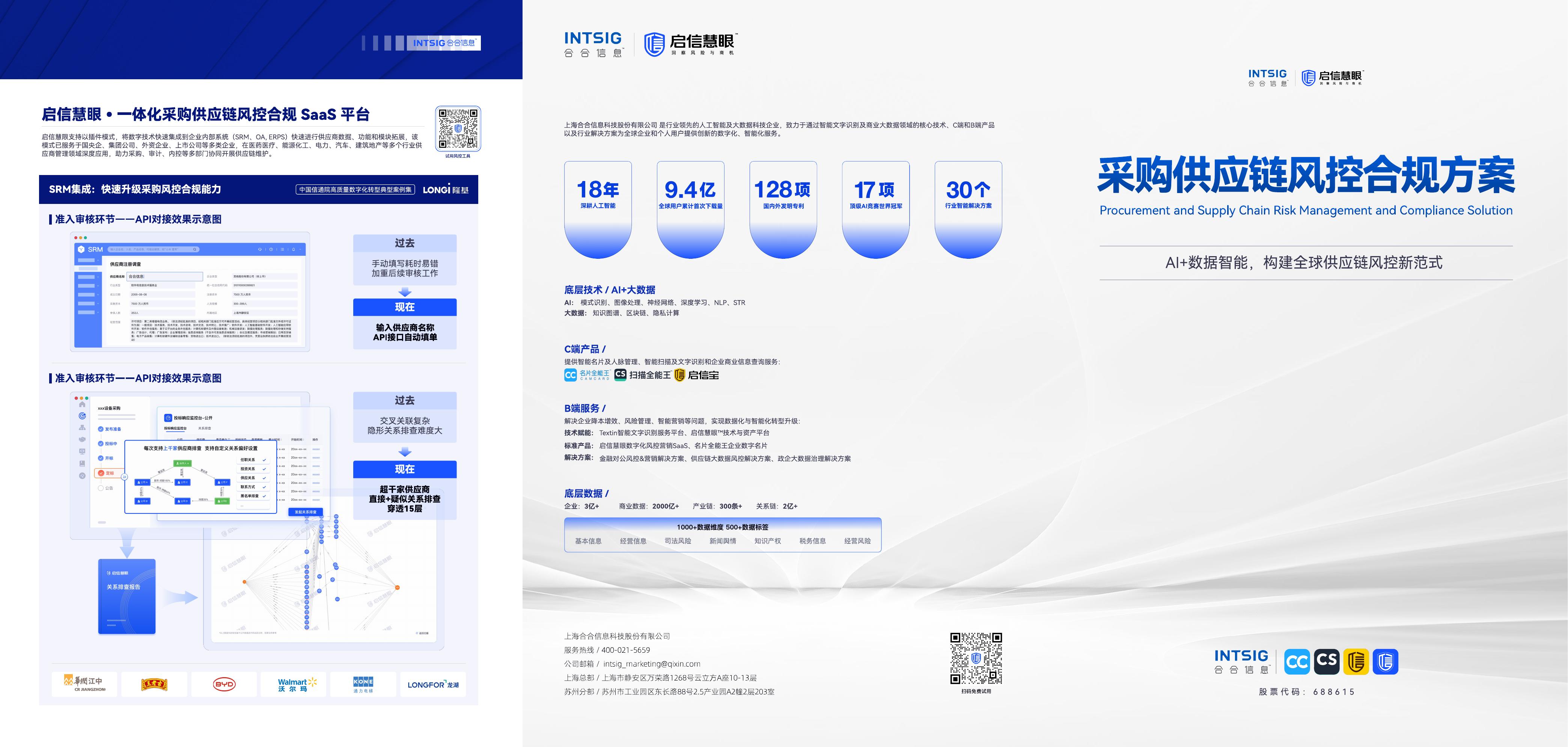Screen dimensions: 1568x747
Task: Select the 投标中 step
Action: point(108,444)
